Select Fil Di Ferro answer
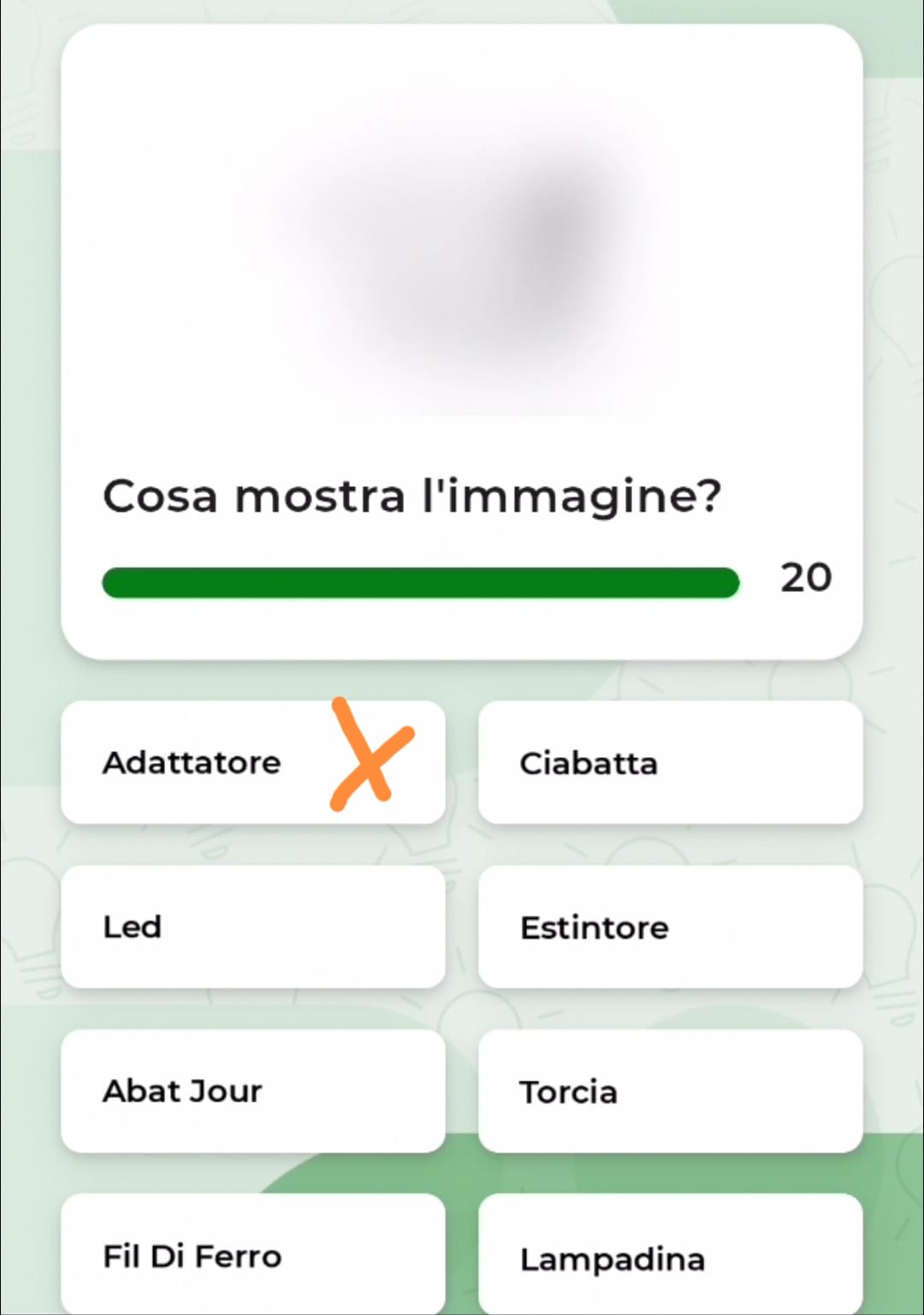Viewport: 924px width, 1315px height. click(x=252, y=1255)
